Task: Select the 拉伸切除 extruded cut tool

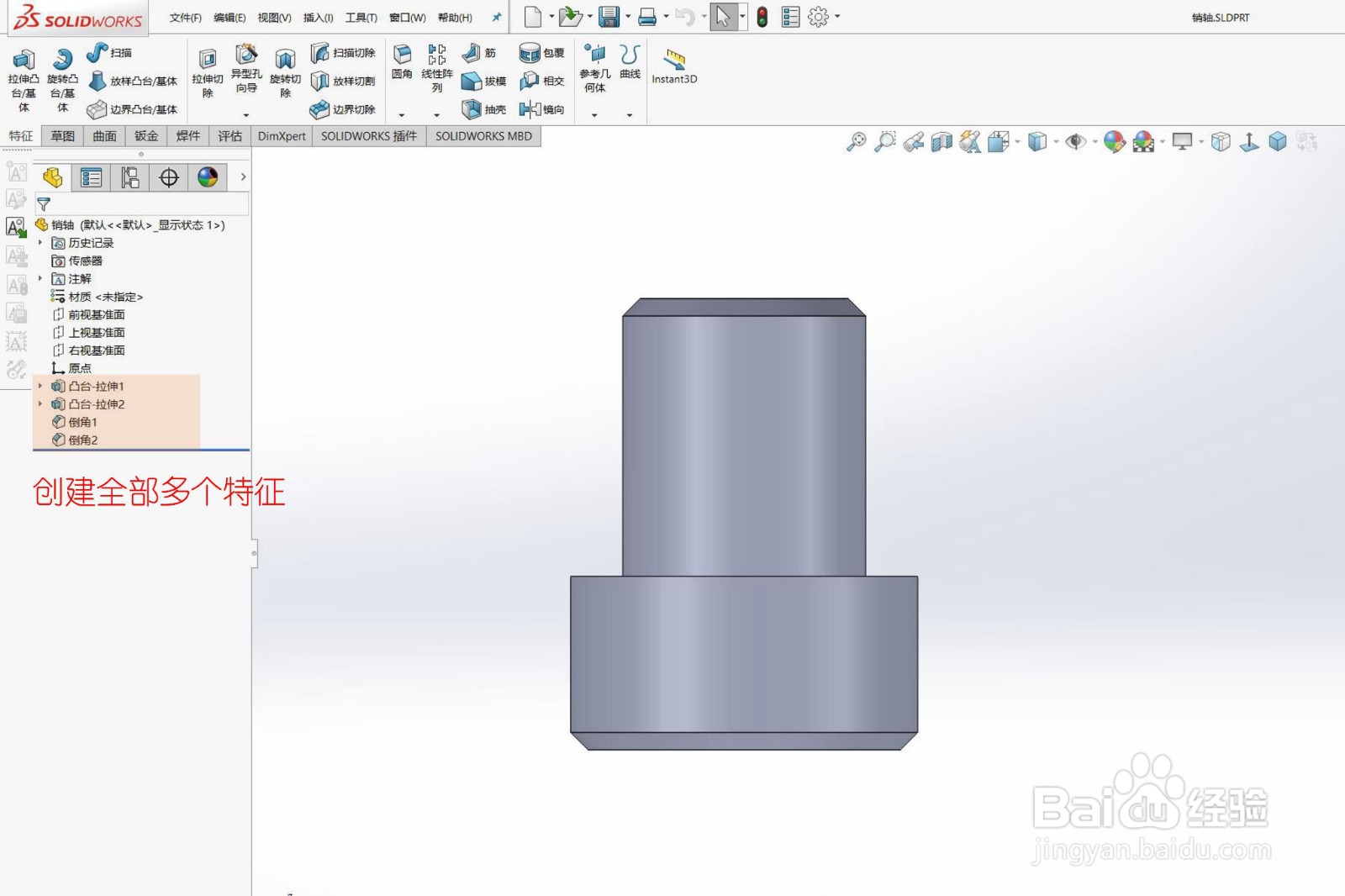Action: 207,73
